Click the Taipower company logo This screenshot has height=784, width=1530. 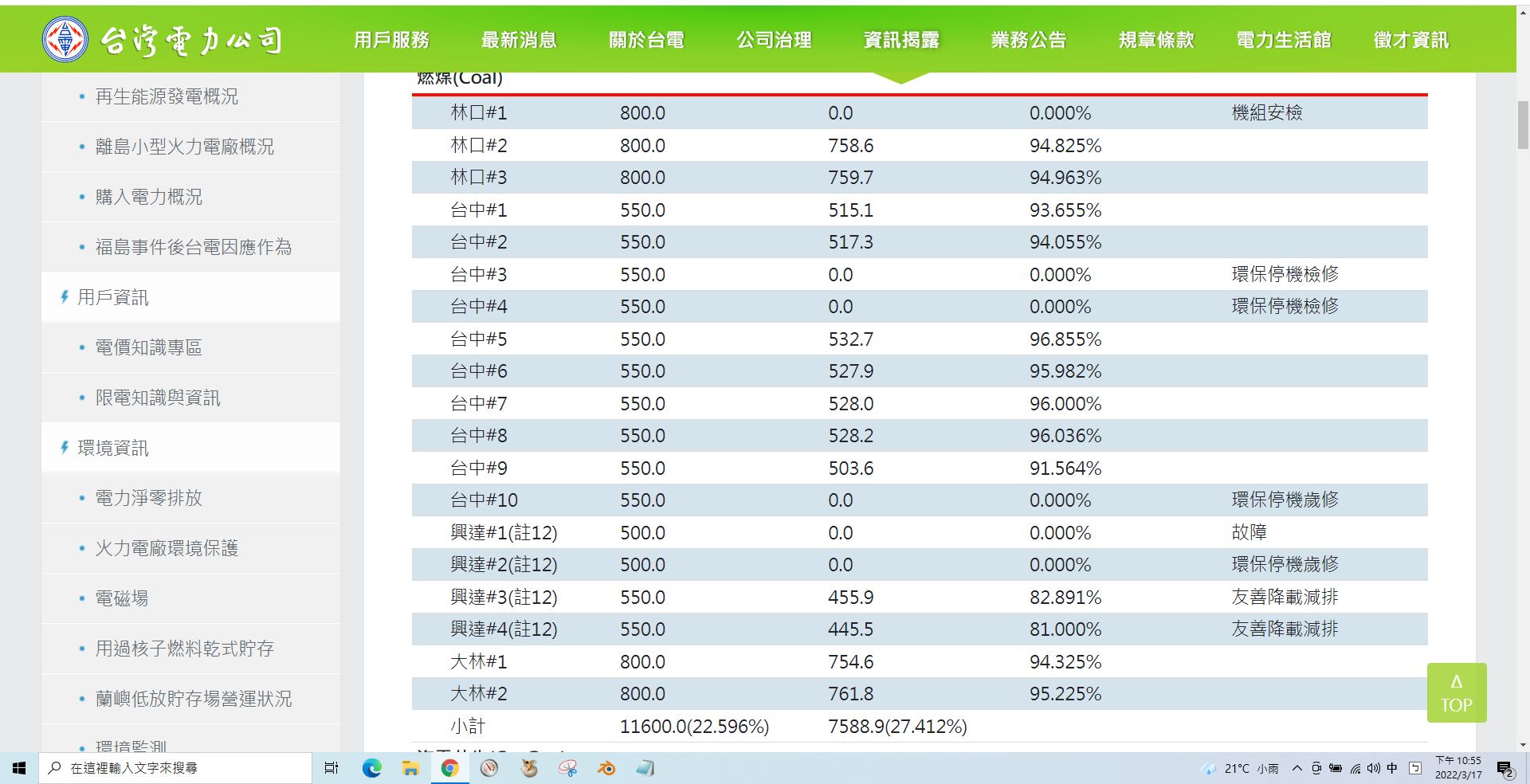point(162,39)
